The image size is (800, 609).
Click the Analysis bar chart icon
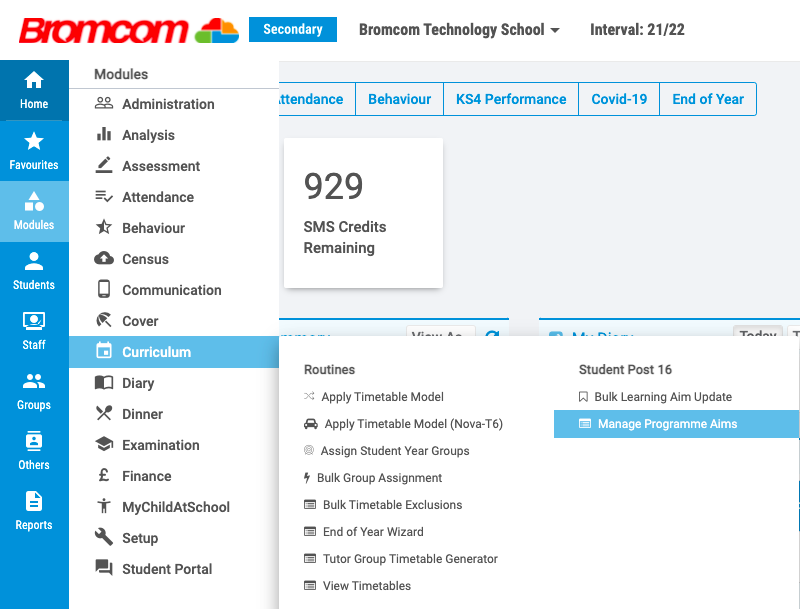[104, 135]
